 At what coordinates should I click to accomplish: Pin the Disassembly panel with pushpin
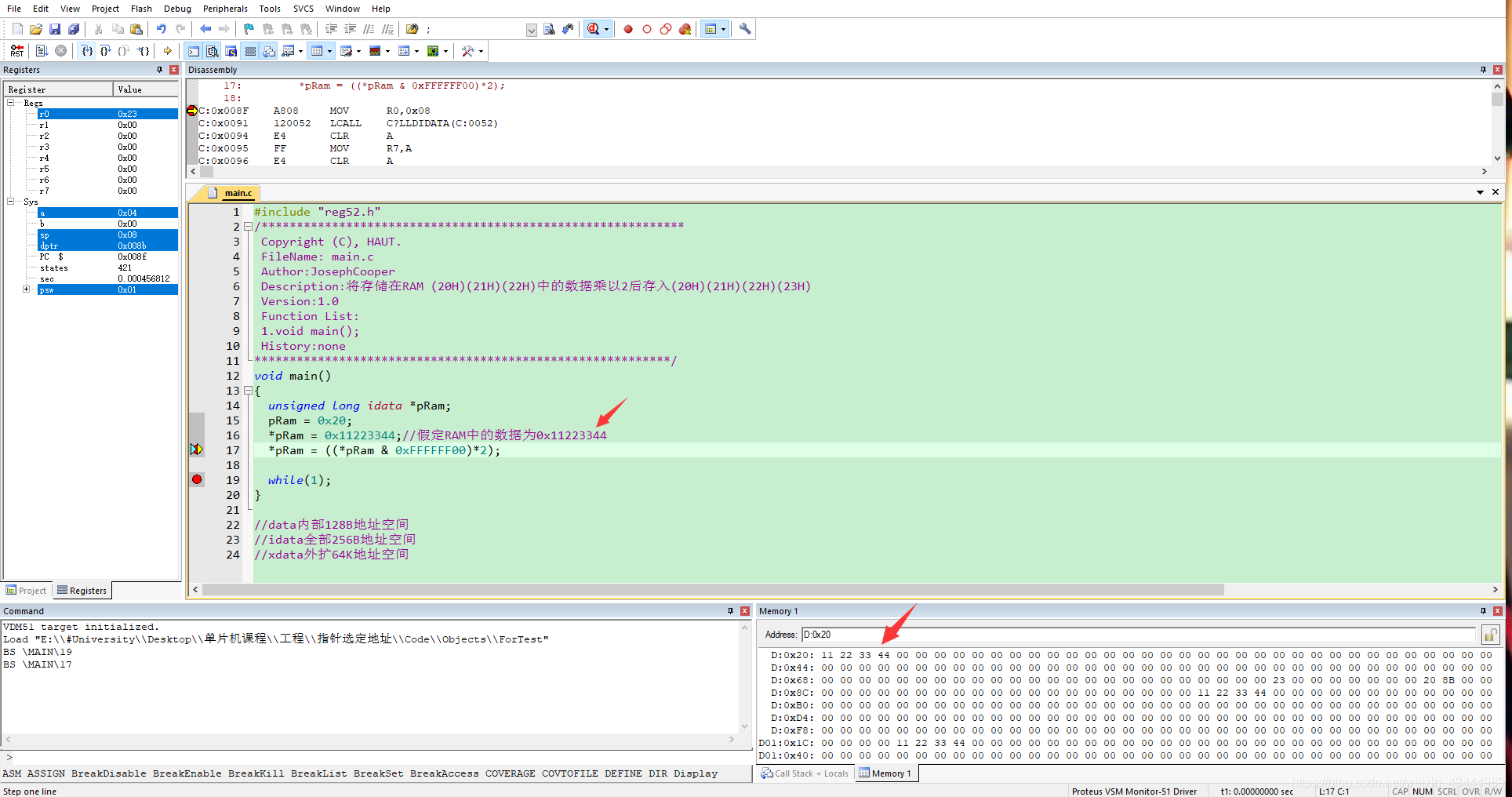(1483, 70)
